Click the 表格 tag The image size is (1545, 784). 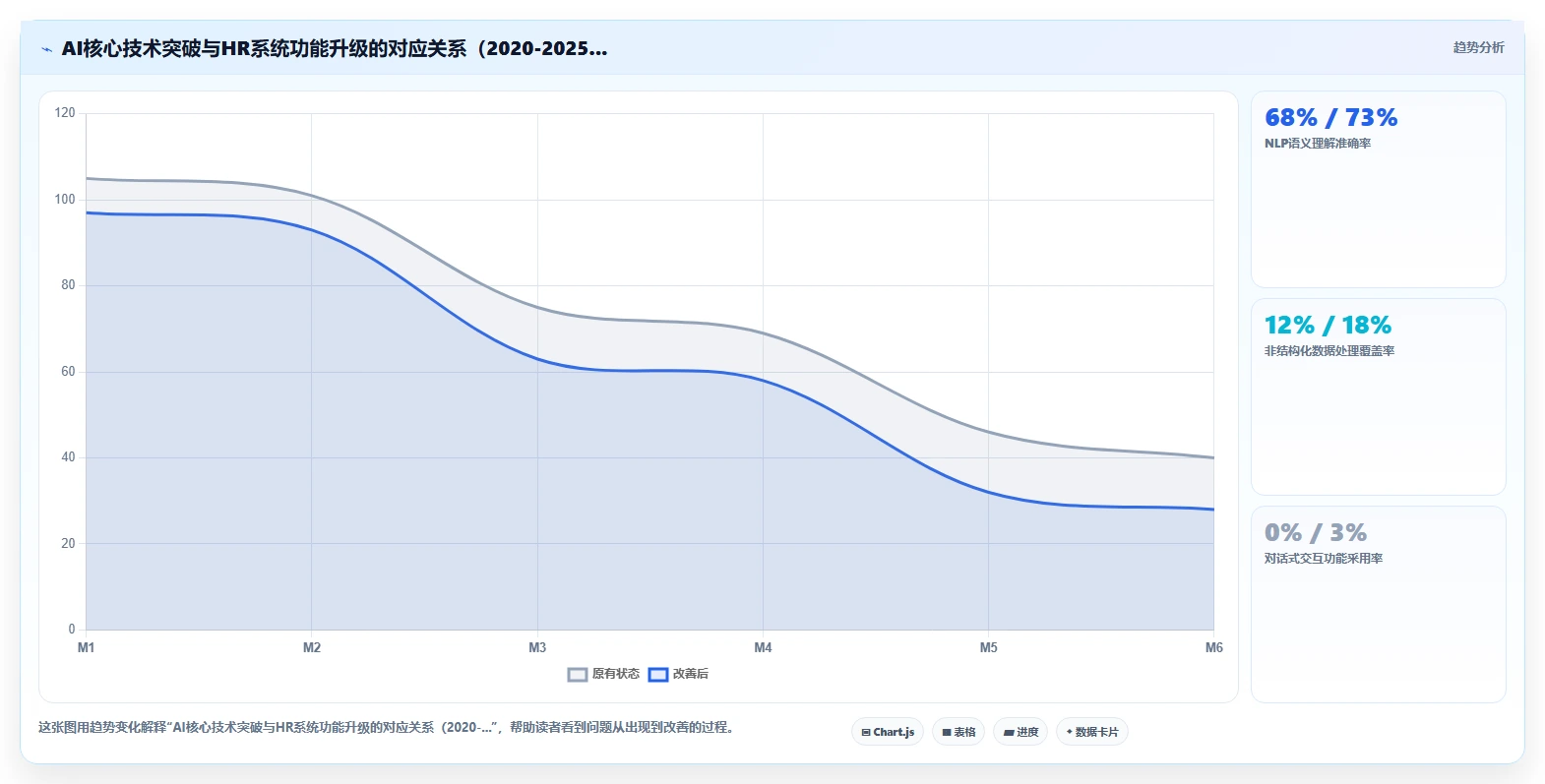coord(958,732)
